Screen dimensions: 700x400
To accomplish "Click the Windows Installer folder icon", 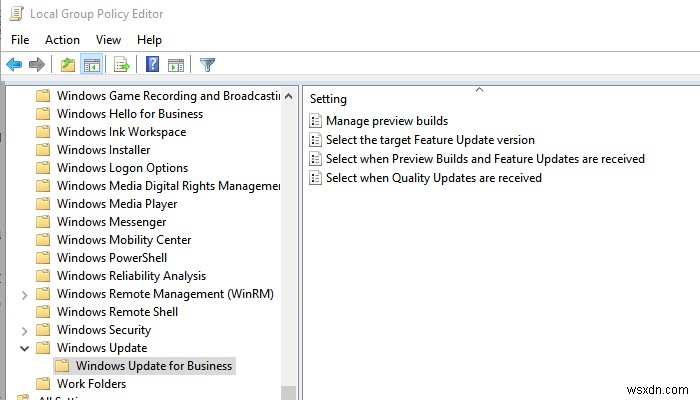I will pyautogui.click(x=43, y=150).
